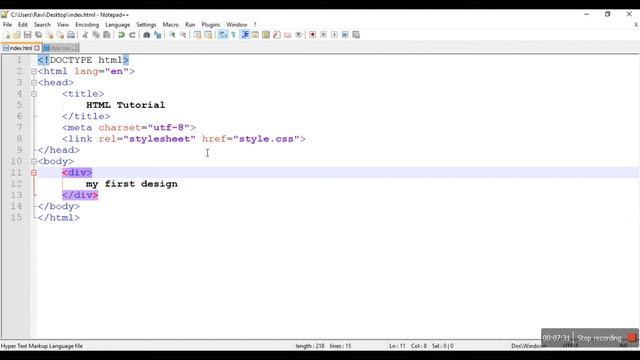Click the Copy toolbar icon
The height and width of the screenshot is (360, 640).
pos(96,35)
